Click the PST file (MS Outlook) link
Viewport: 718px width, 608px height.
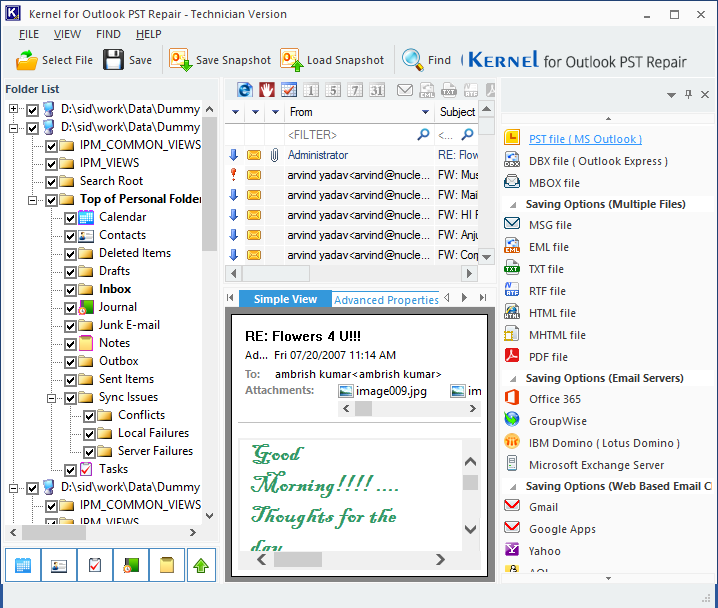coord(585,139)
